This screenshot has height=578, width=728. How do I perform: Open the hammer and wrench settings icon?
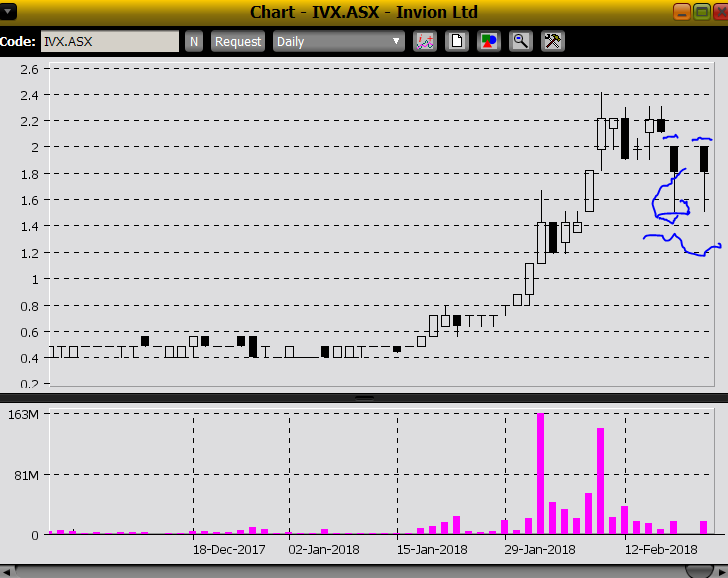(x=553, y=41)
